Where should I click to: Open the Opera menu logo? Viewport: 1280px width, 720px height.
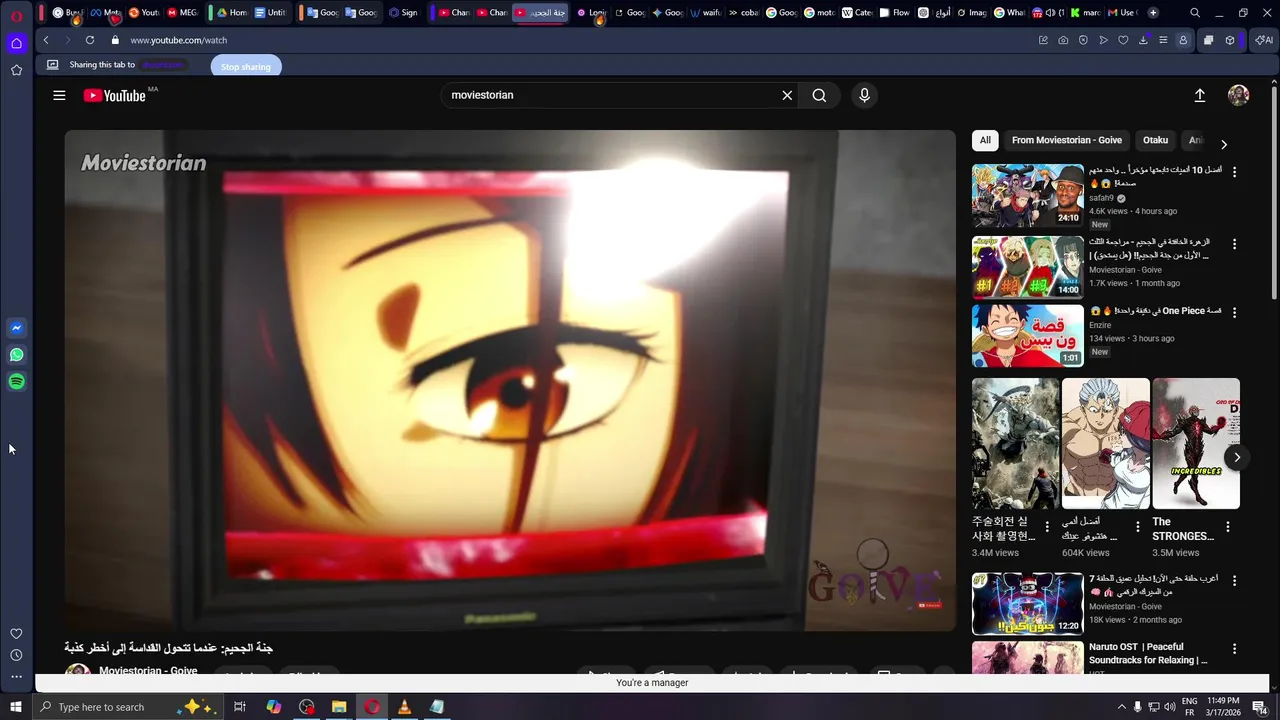click(16, 16)
